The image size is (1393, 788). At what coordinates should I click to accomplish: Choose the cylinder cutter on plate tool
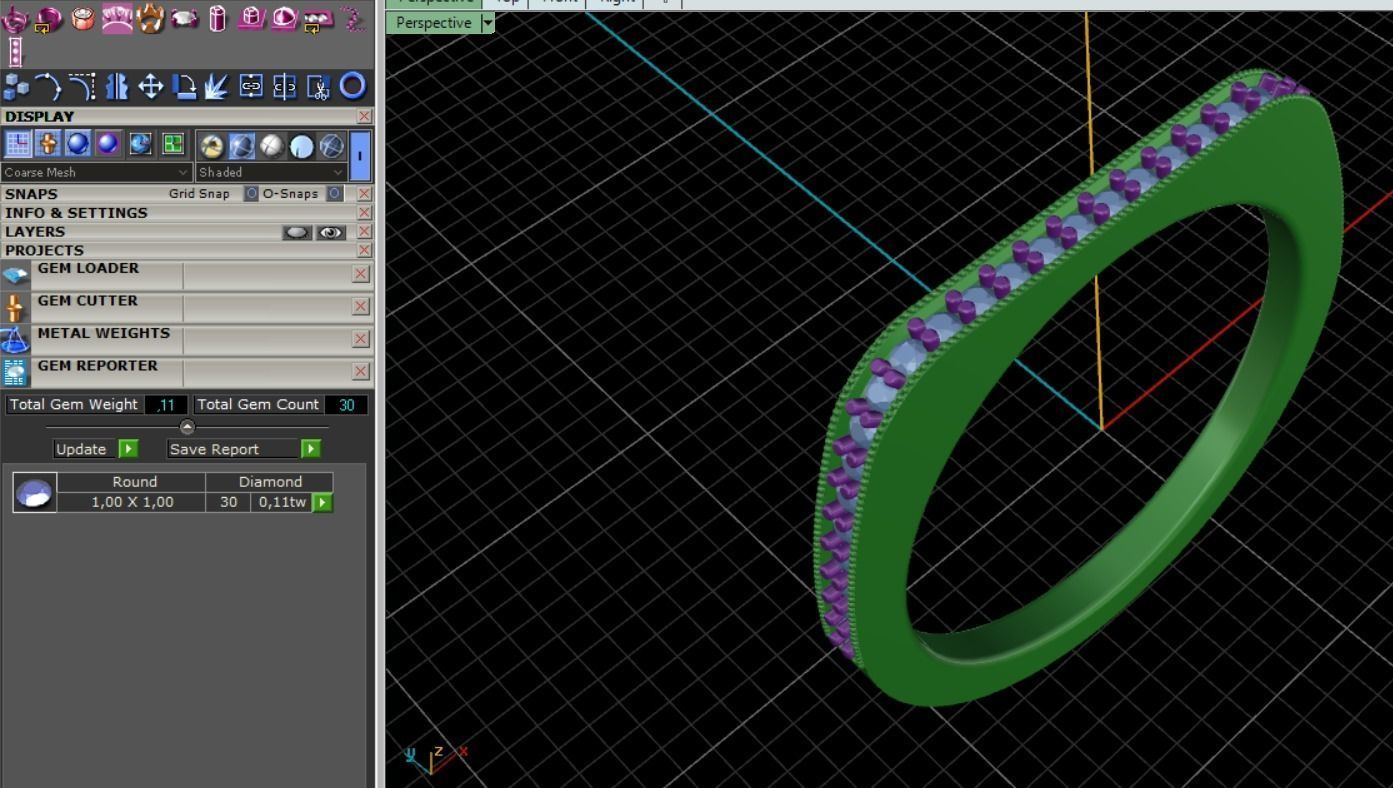pyautogui.click(x=251, y=18)
